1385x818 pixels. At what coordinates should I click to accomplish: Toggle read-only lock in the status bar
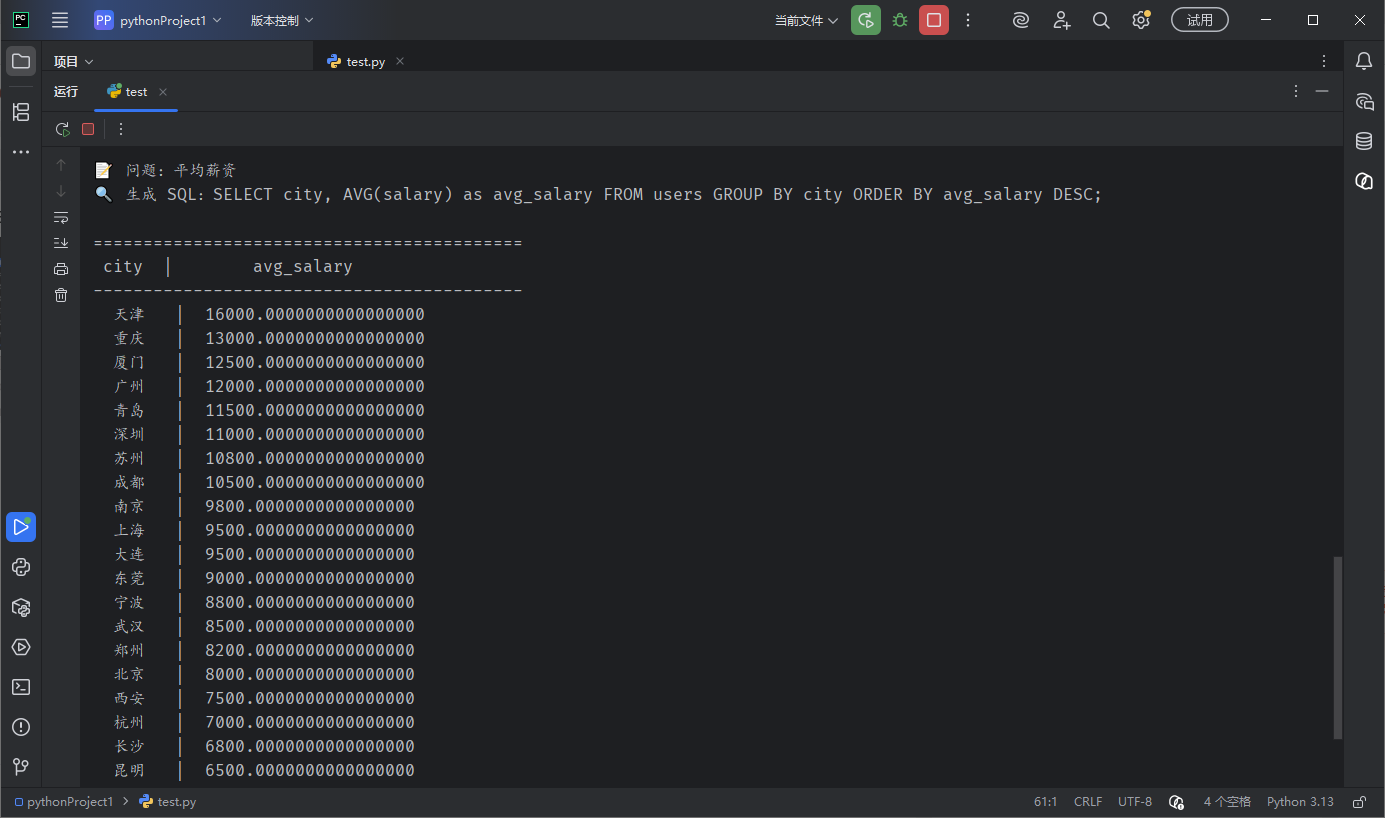coord(1359,802)
